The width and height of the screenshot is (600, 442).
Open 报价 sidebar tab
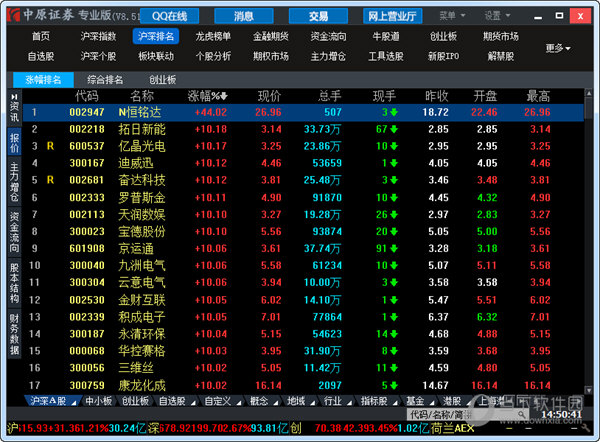click(x=15, y=142)
